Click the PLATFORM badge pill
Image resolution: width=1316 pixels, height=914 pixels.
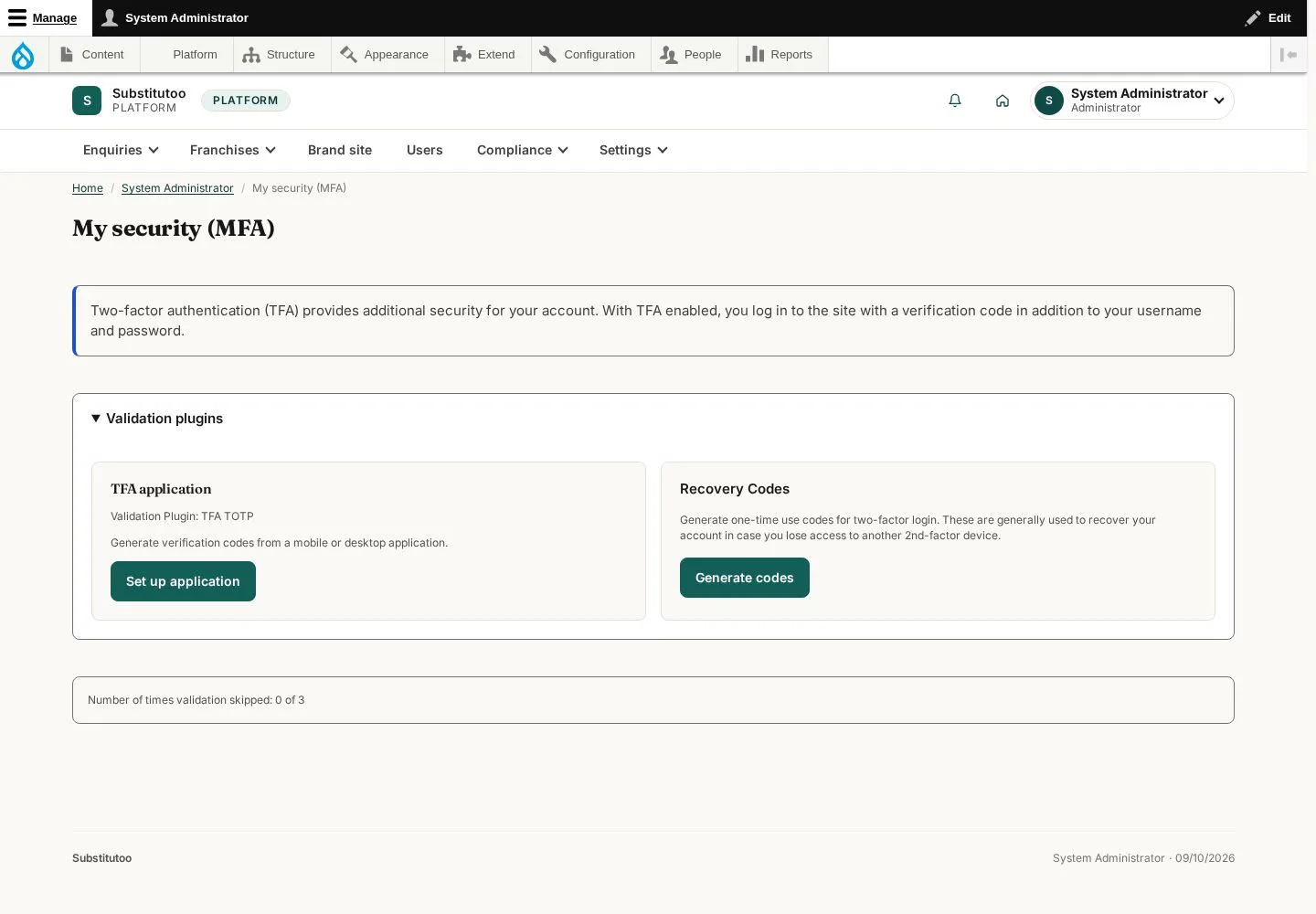(246, 101)
